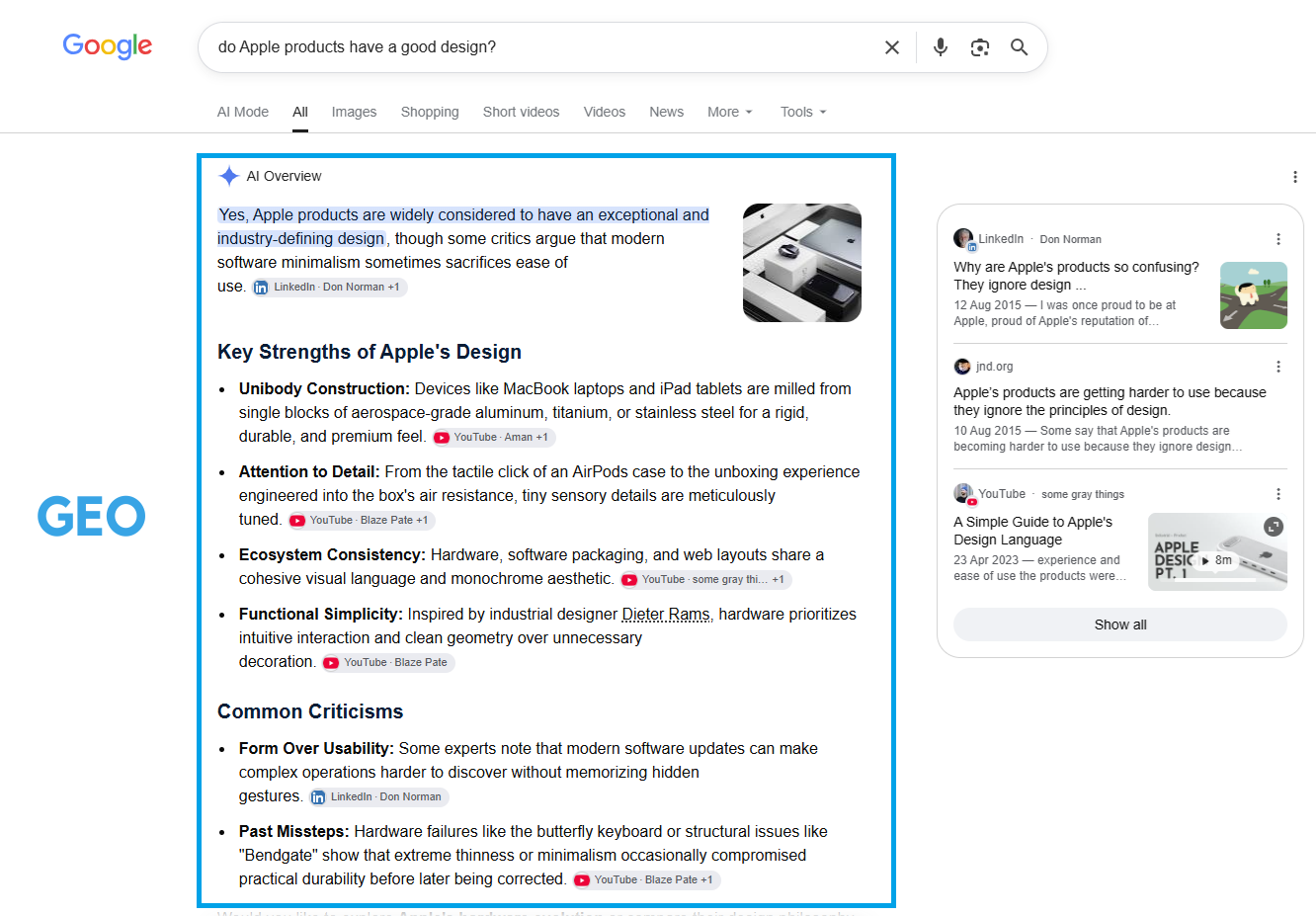Start a voice search with the microphone

point(941,47)
